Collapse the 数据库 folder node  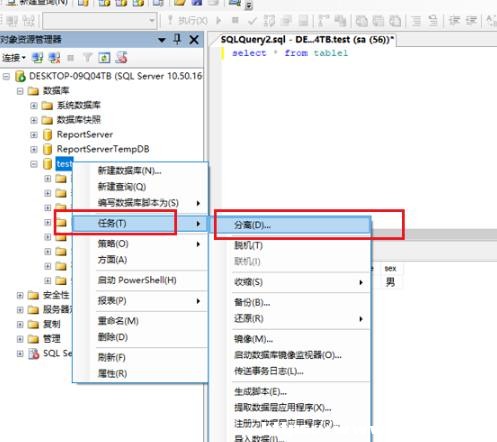[20, 91]
